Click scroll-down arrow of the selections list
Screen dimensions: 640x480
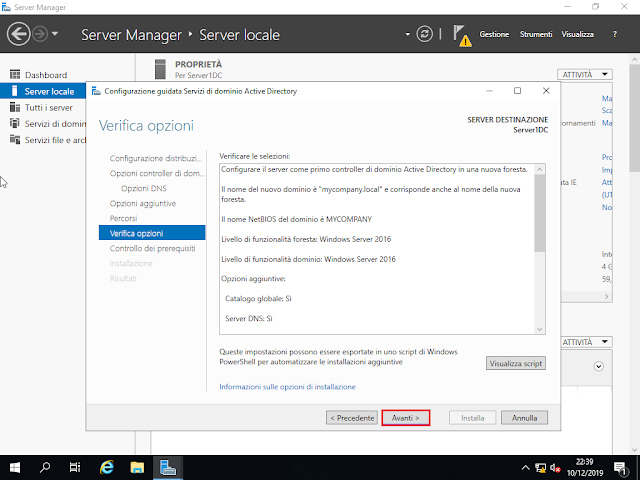540,329
